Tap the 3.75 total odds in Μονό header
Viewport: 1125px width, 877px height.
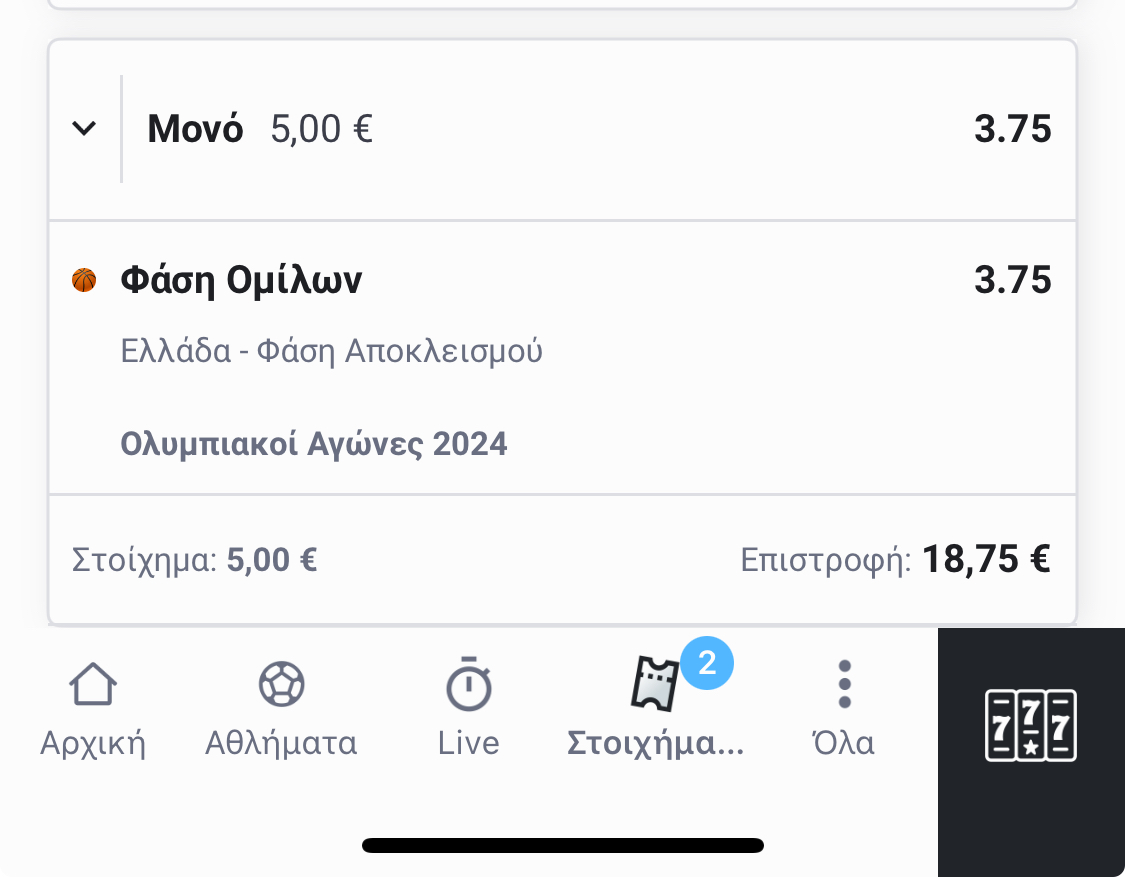1012,129
